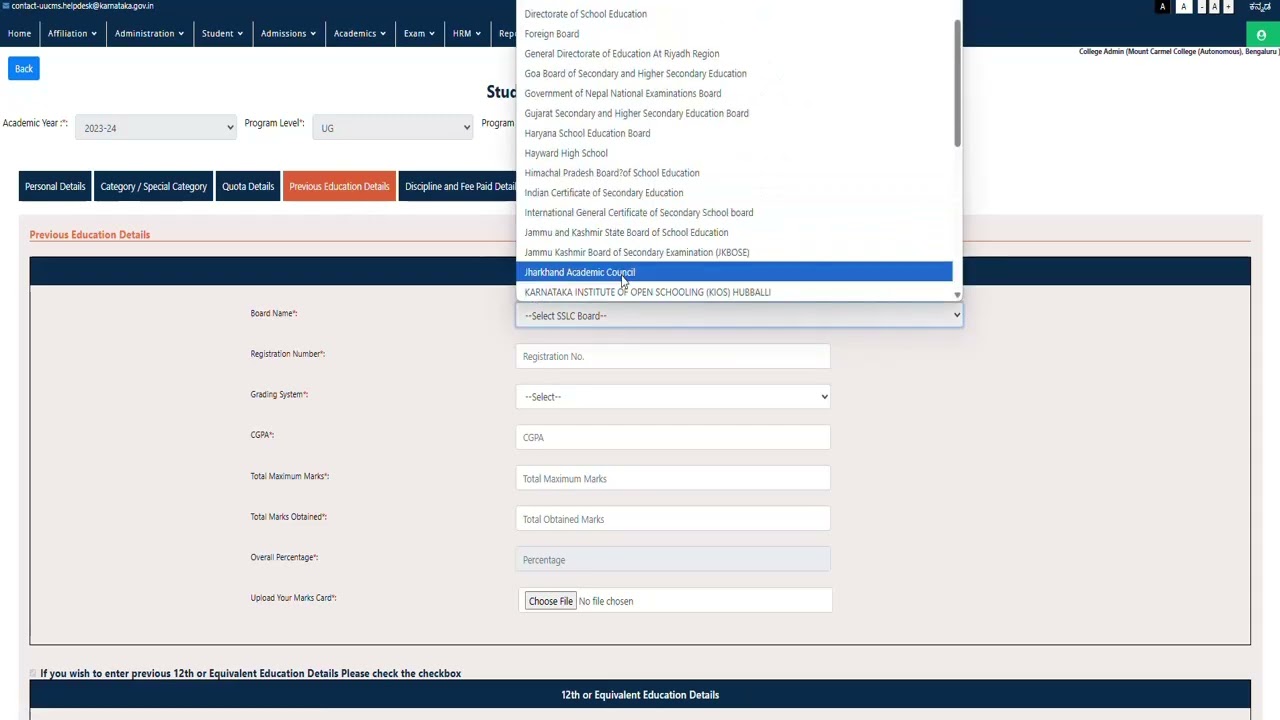Pick General Directorate of Education At Riyadh Region
Image resolution: width=1280 pixels, height=720 pixels.
pos(734,54)
